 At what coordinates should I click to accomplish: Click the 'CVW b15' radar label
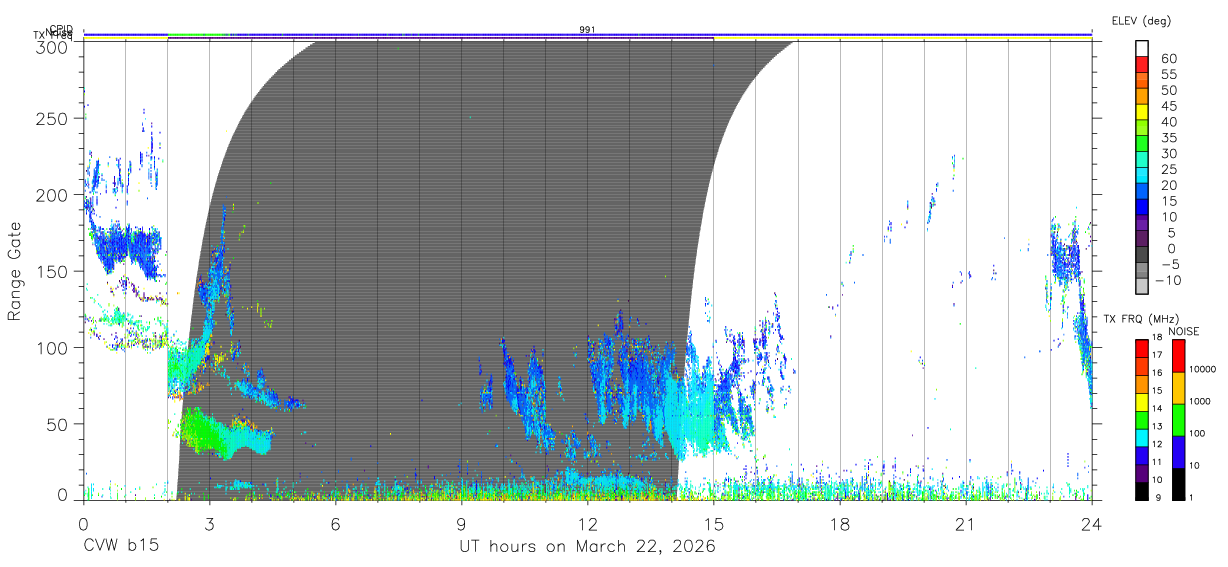120,547
